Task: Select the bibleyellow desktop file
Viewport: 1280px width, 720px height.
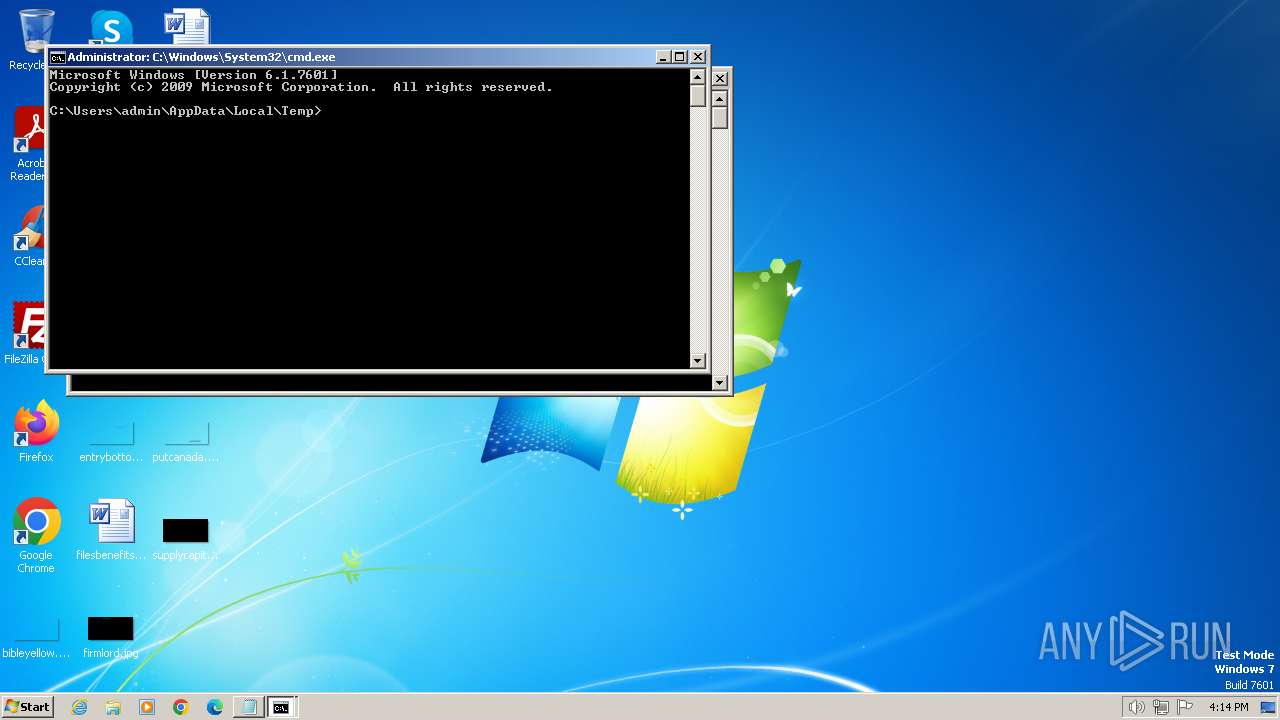Action: 36,637
